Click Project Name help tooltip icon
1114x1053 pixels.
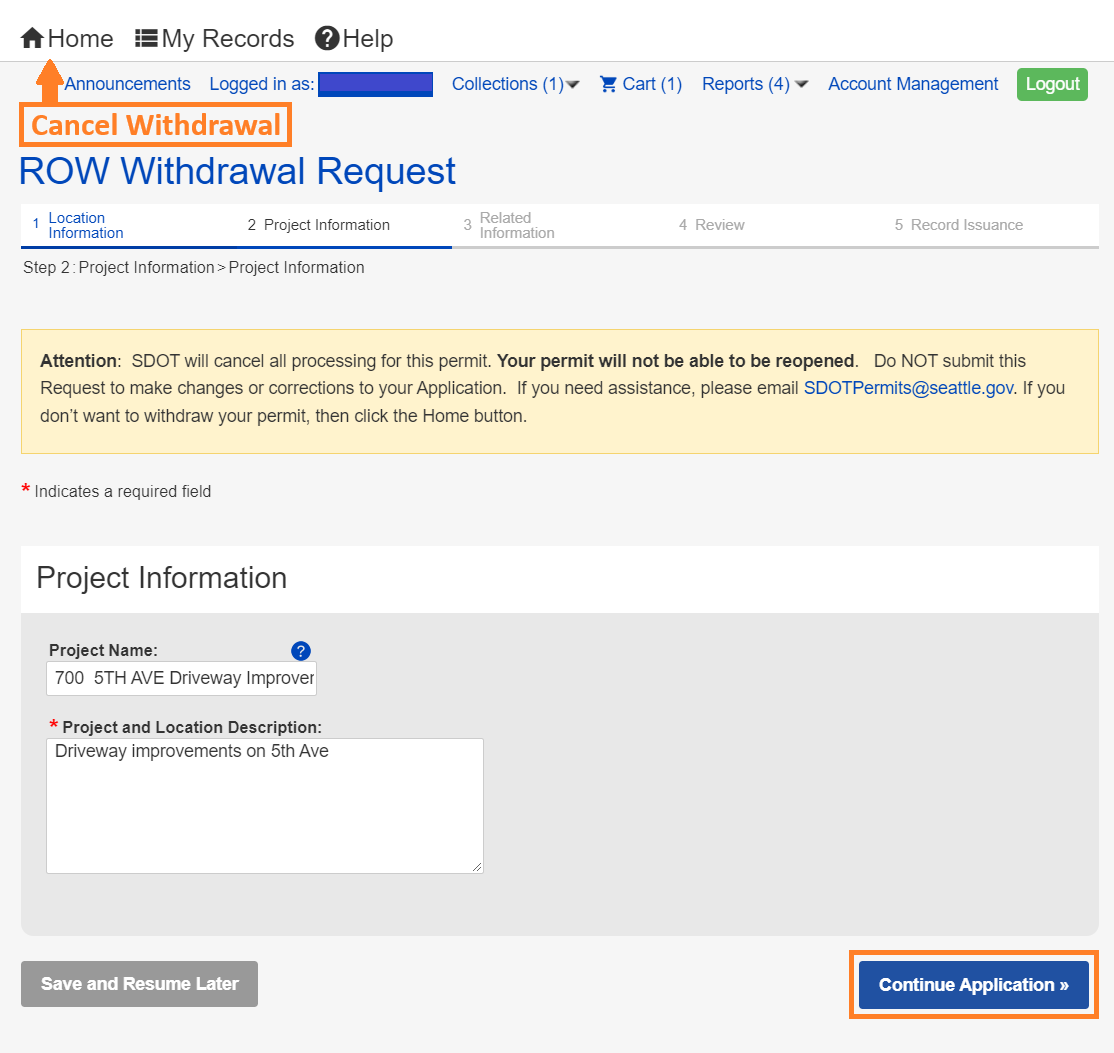(301, 651)
